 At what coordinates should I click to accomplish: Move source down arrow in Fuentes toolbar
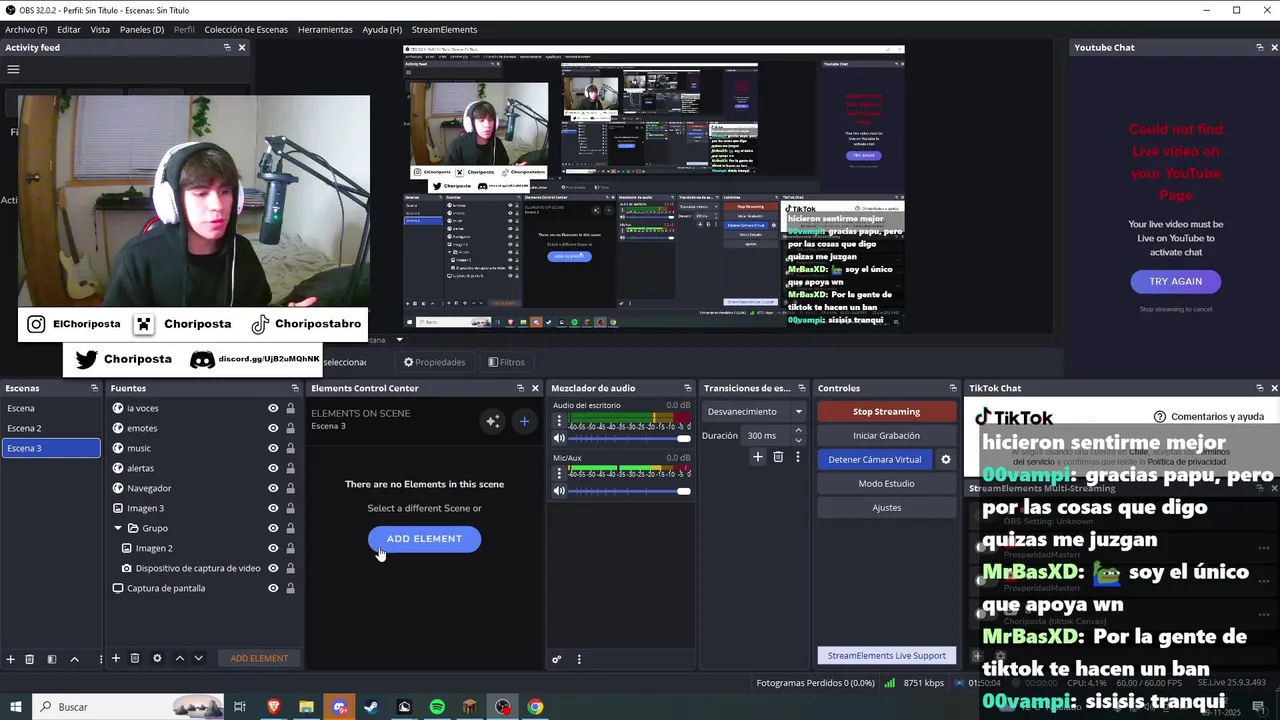(198, 658)
